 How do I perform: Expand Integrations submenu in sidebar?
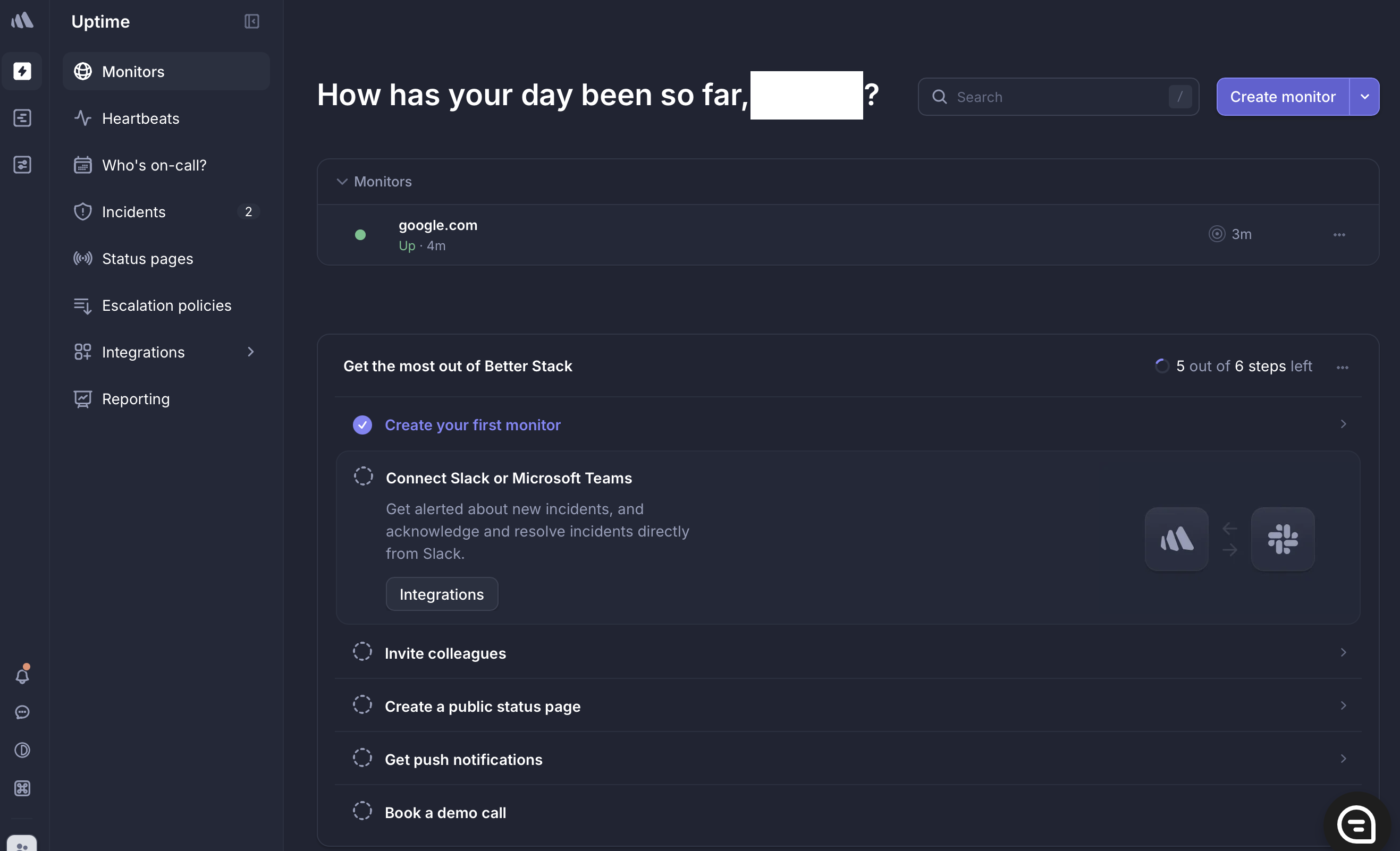point(250,352)
